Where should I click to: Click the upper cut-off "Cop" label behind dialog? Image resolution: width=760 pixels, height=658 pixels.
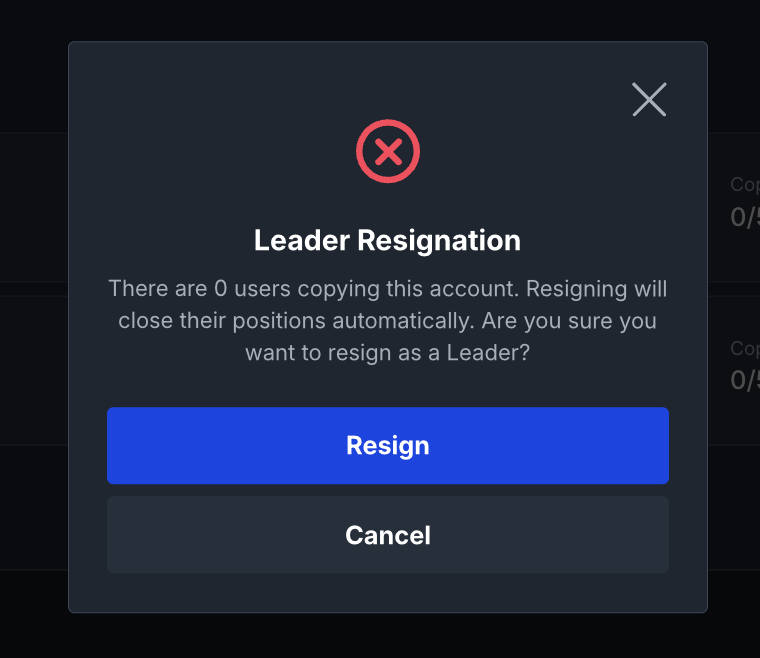point(744,184)
